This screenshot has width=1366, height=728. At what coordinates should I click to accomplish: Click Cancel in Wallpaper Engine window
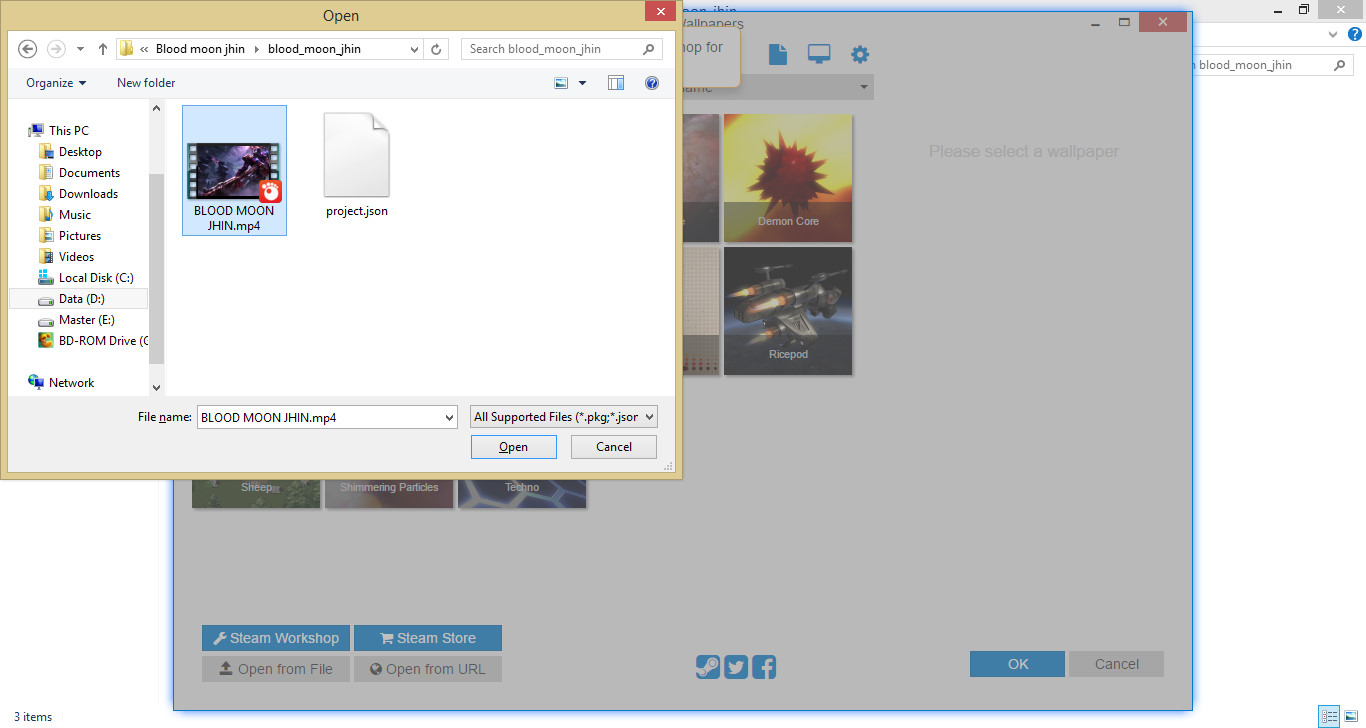pos(1116,664)
